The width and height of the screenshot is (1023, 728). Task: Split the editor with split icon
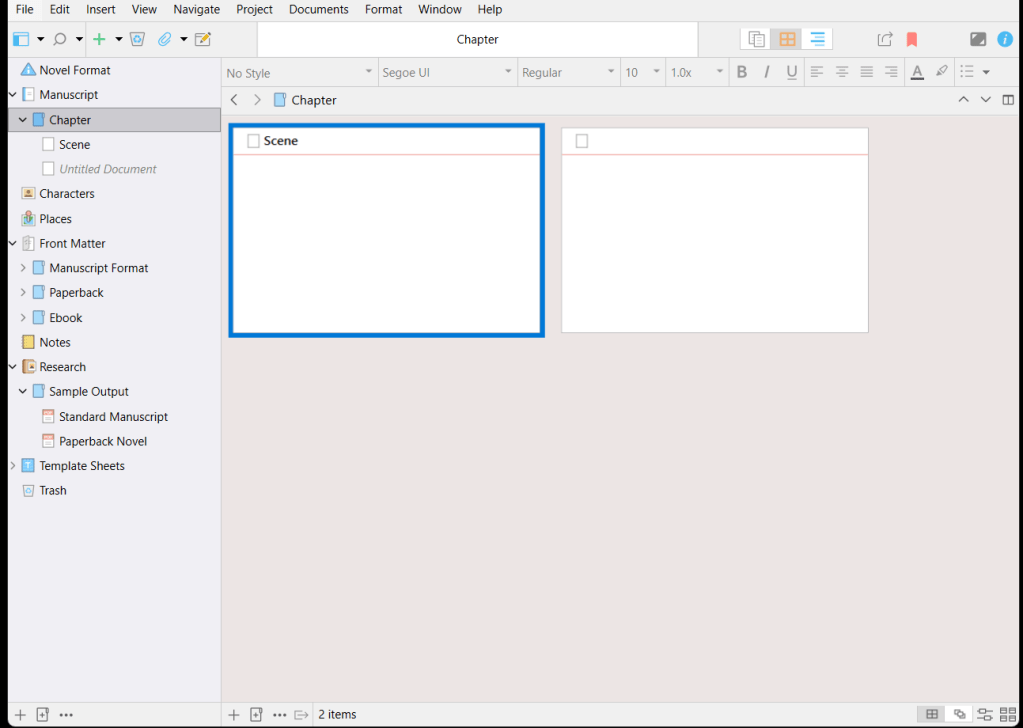pyautogui.click(x=1008, y=100)
